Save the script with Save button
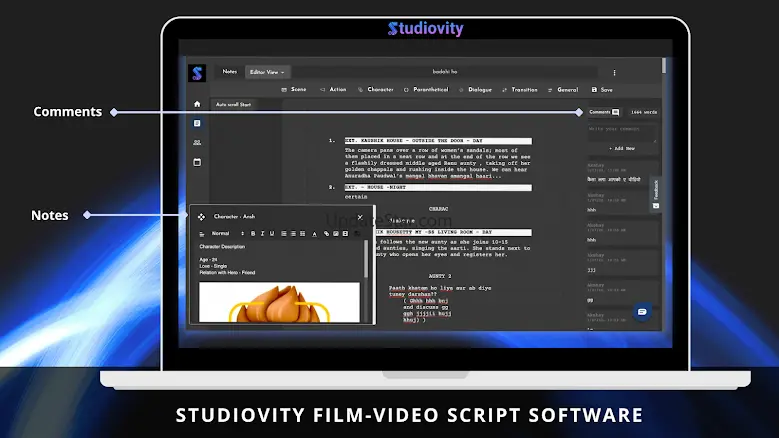This screenshot has width=779, height=438. pyautogui.click(x=602, y=90)
